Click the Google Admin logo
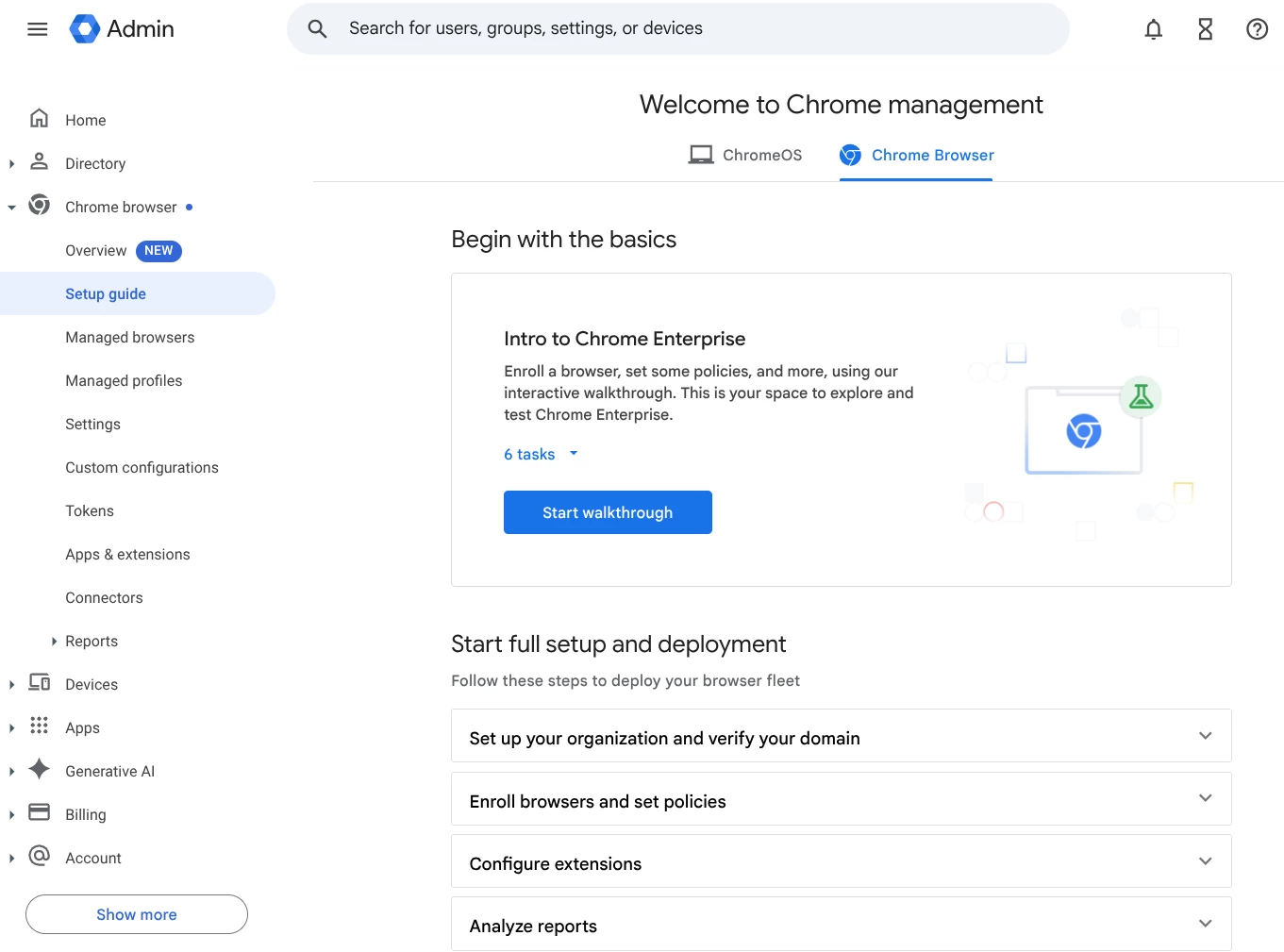1284x952 pixels. 85,29
